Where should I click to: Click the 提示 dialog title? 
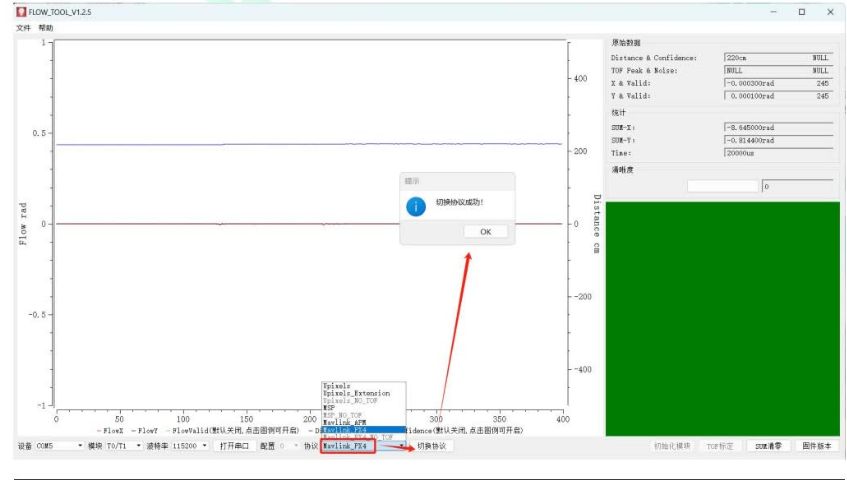(x=412, y=181)
